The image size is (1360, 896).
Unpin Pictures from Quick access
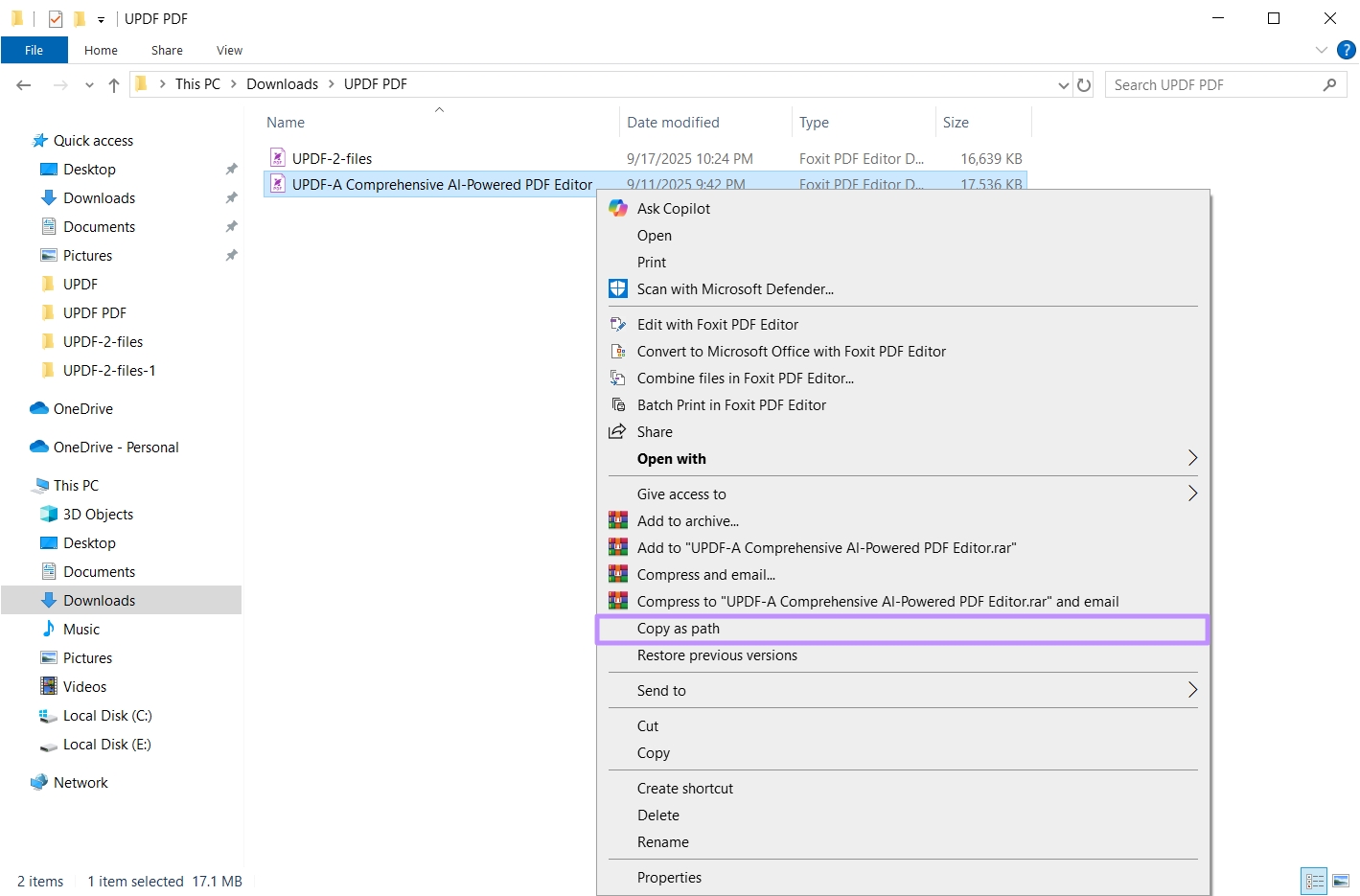(x=231, y=255)
